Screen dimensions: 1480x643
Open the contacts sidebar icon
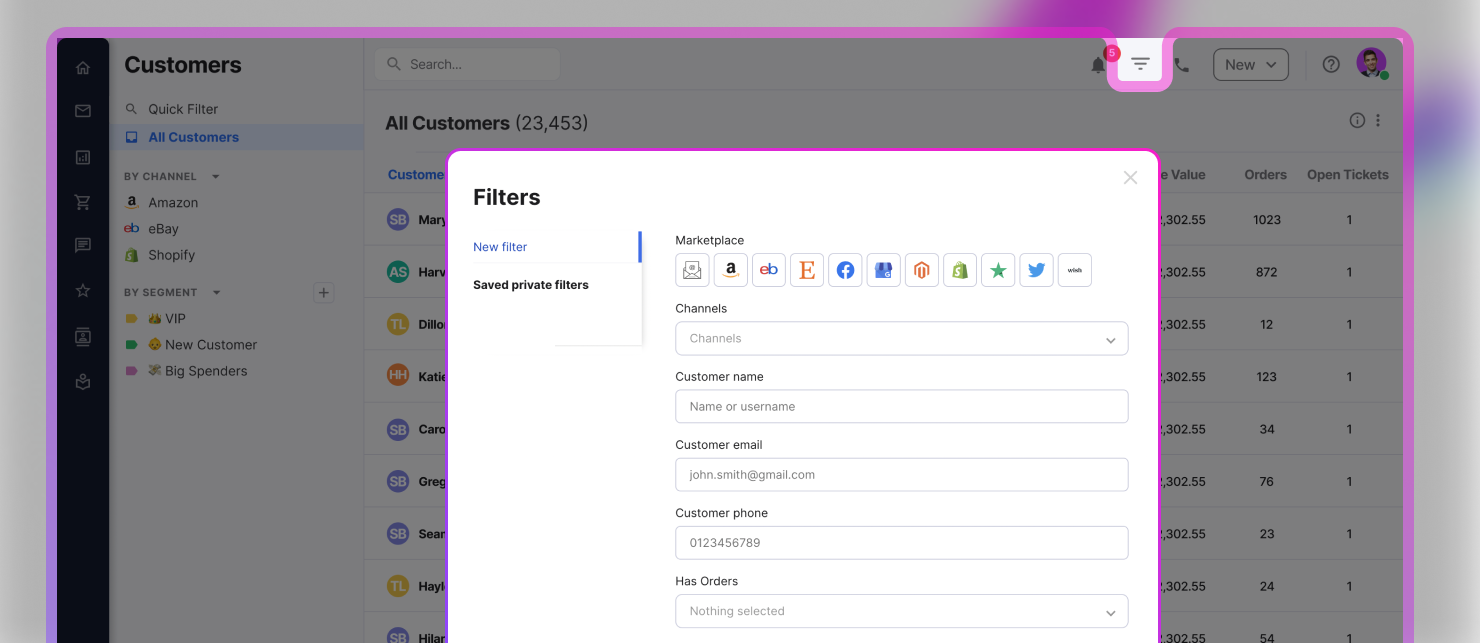83,337
